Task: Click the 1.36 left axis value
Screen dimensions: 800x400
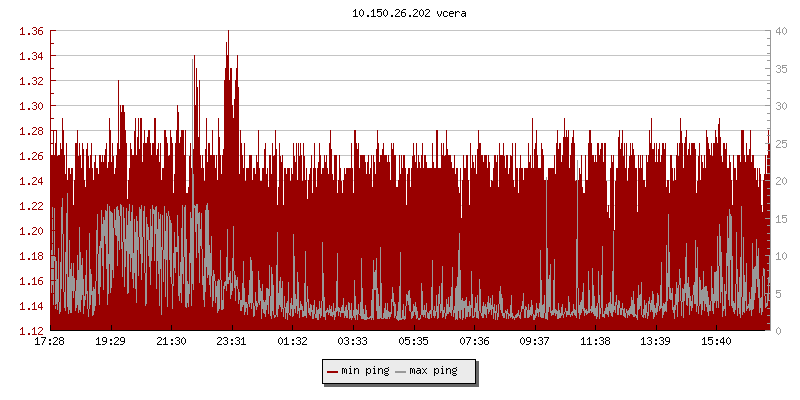Action: click(32, 31)
